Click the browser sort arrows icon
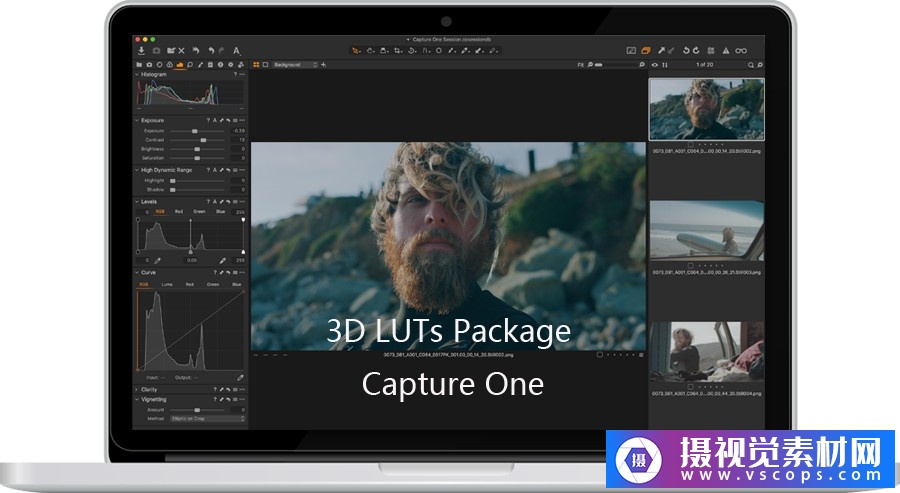The height and width of the screenshot is (493, 900). coord(665,65)
